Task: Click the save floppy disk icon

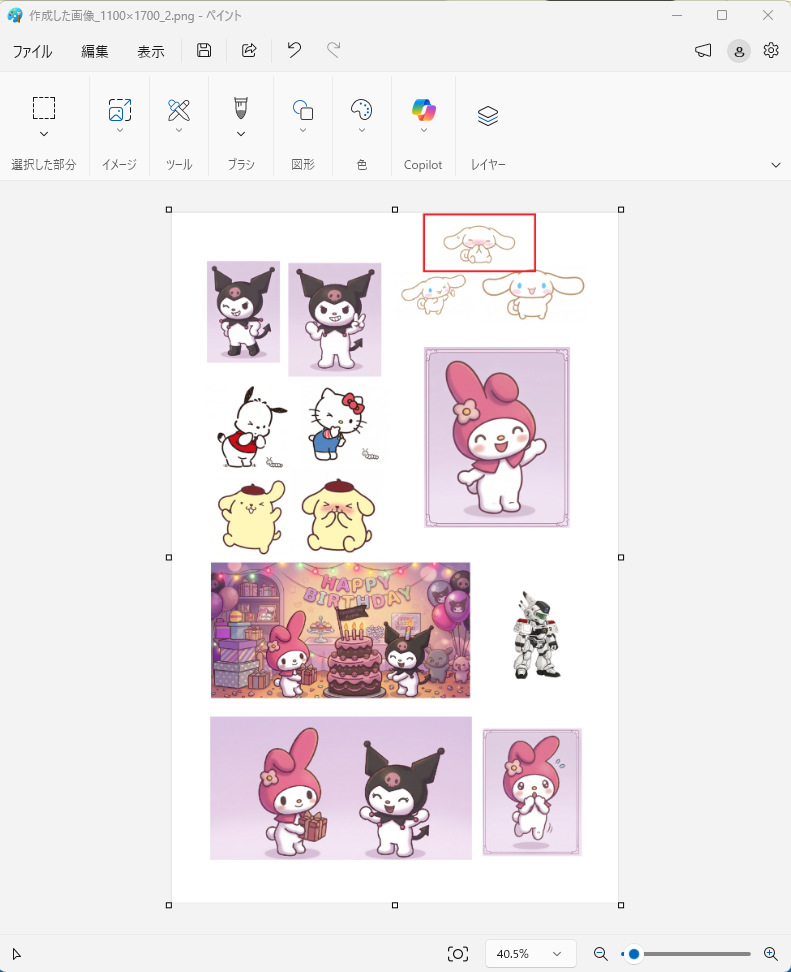Action: [x=204, y=50]
